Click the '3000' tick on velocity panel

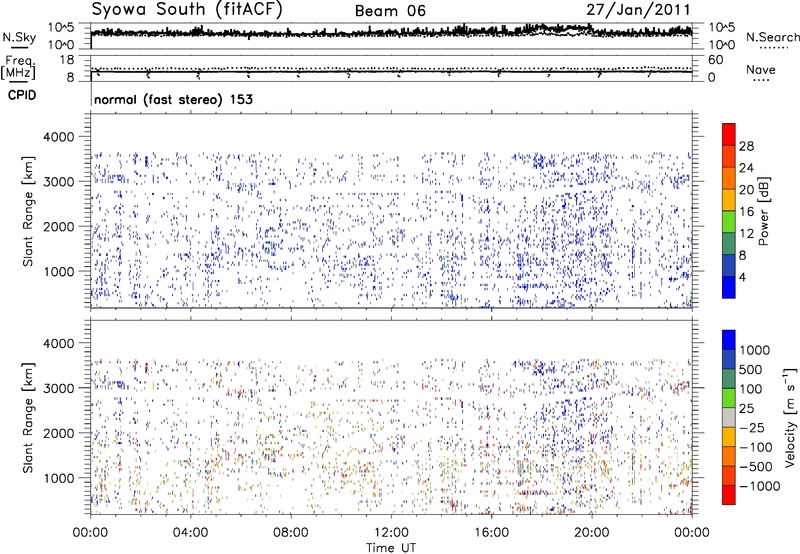(59, 388)
